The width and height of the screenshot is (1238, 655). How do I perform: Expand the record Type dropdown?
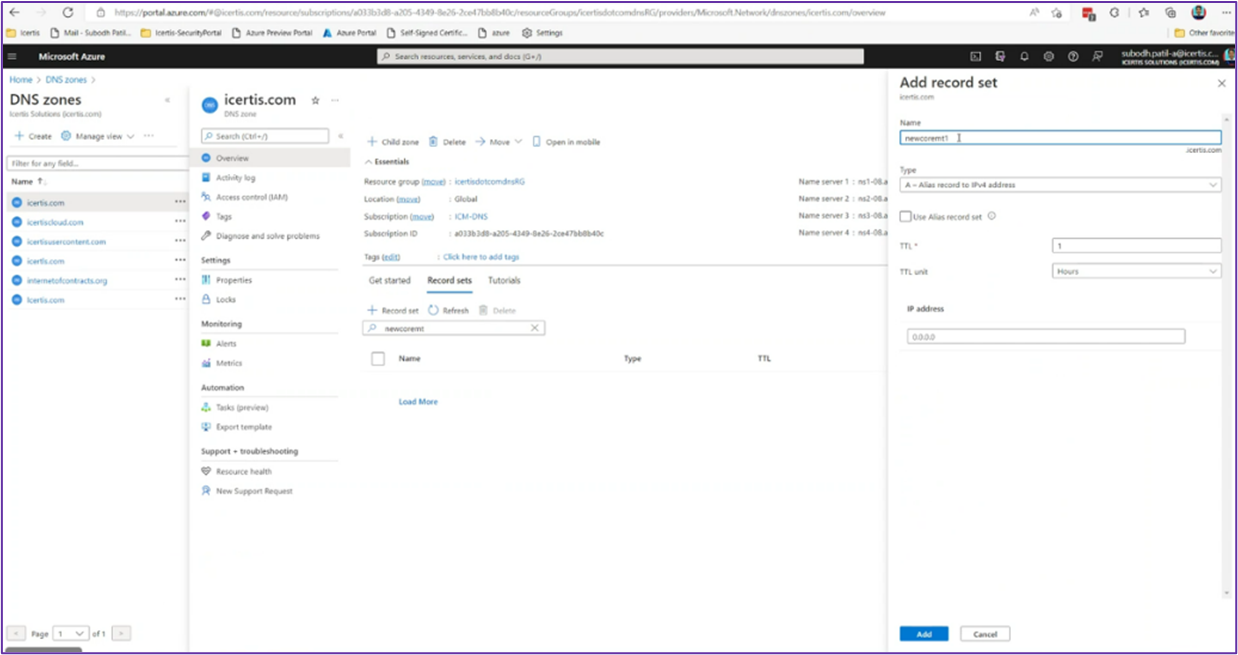(x=1060, y=185)
